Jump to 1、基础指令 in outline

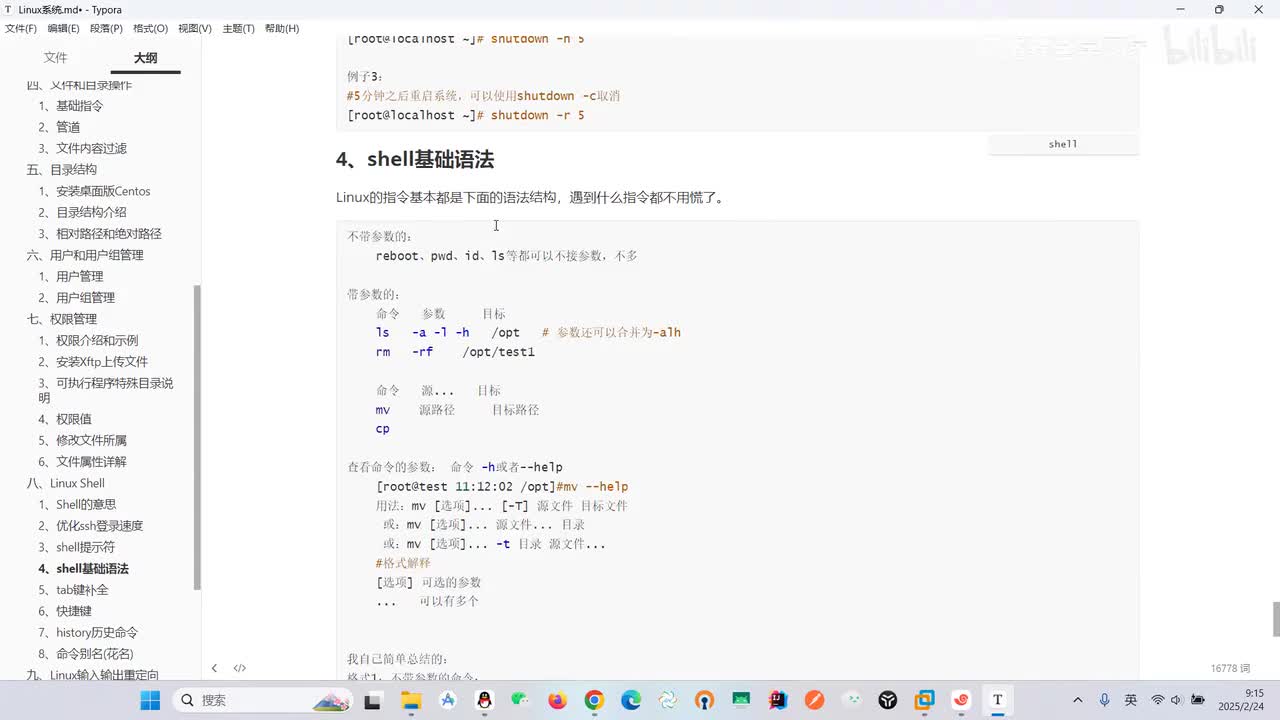pyautogui.click(x=71, y=106)
